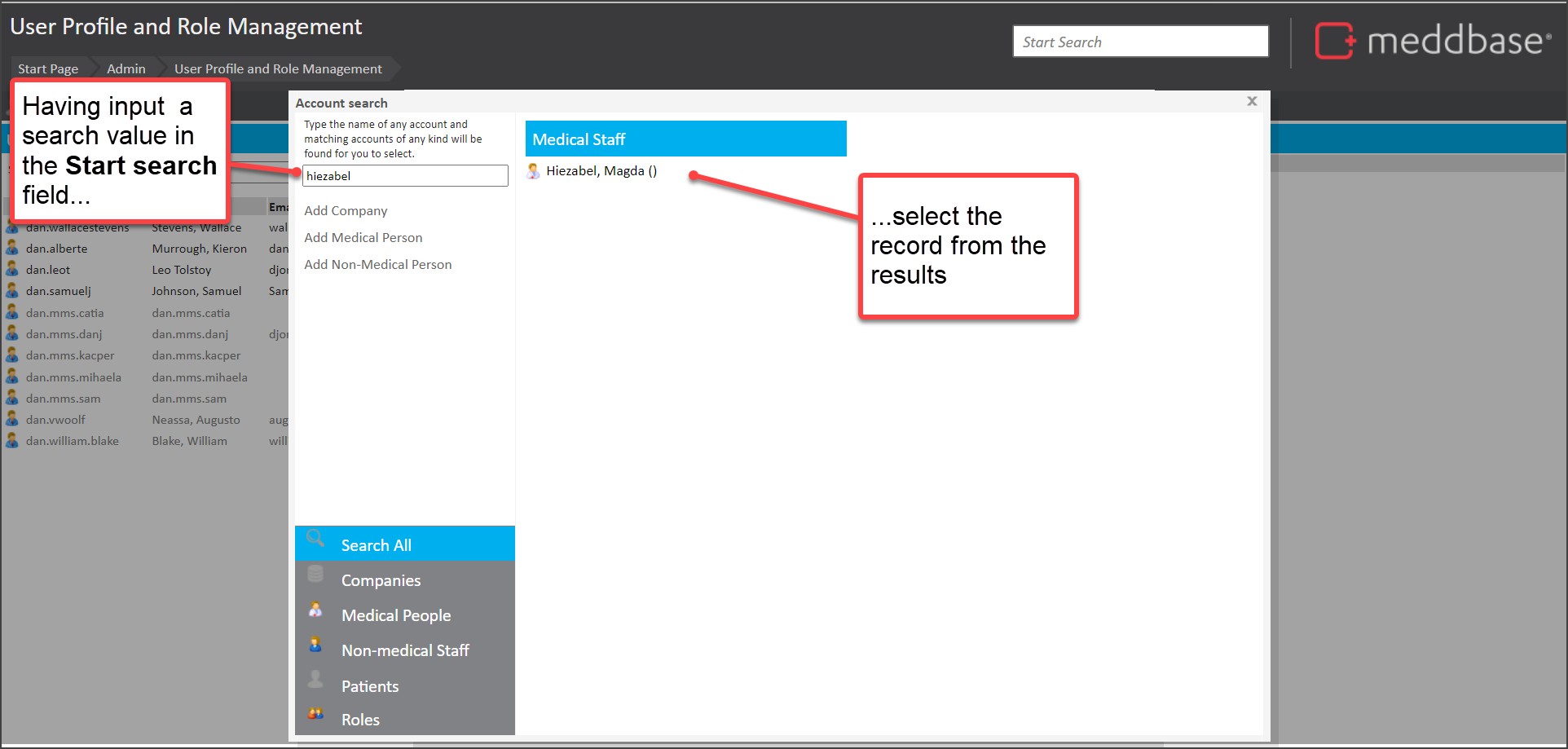Viewport: 1568px width, 749px height.
Task: Click Add Medical Person link
Action: pyautogui.click(x=363, y=238)
